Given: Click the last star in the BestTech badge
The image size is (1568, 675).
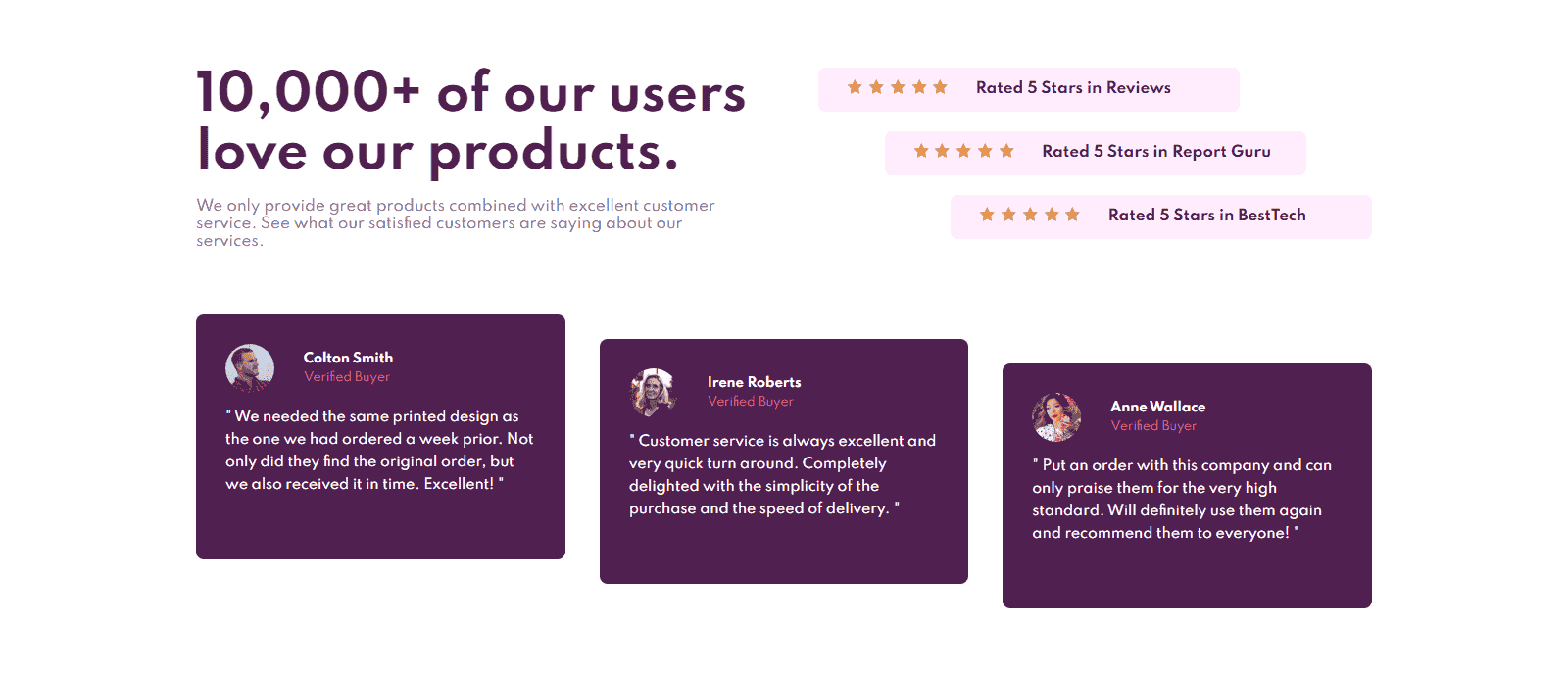Looking at the screenshot, I should click(x=1073, y=215).
